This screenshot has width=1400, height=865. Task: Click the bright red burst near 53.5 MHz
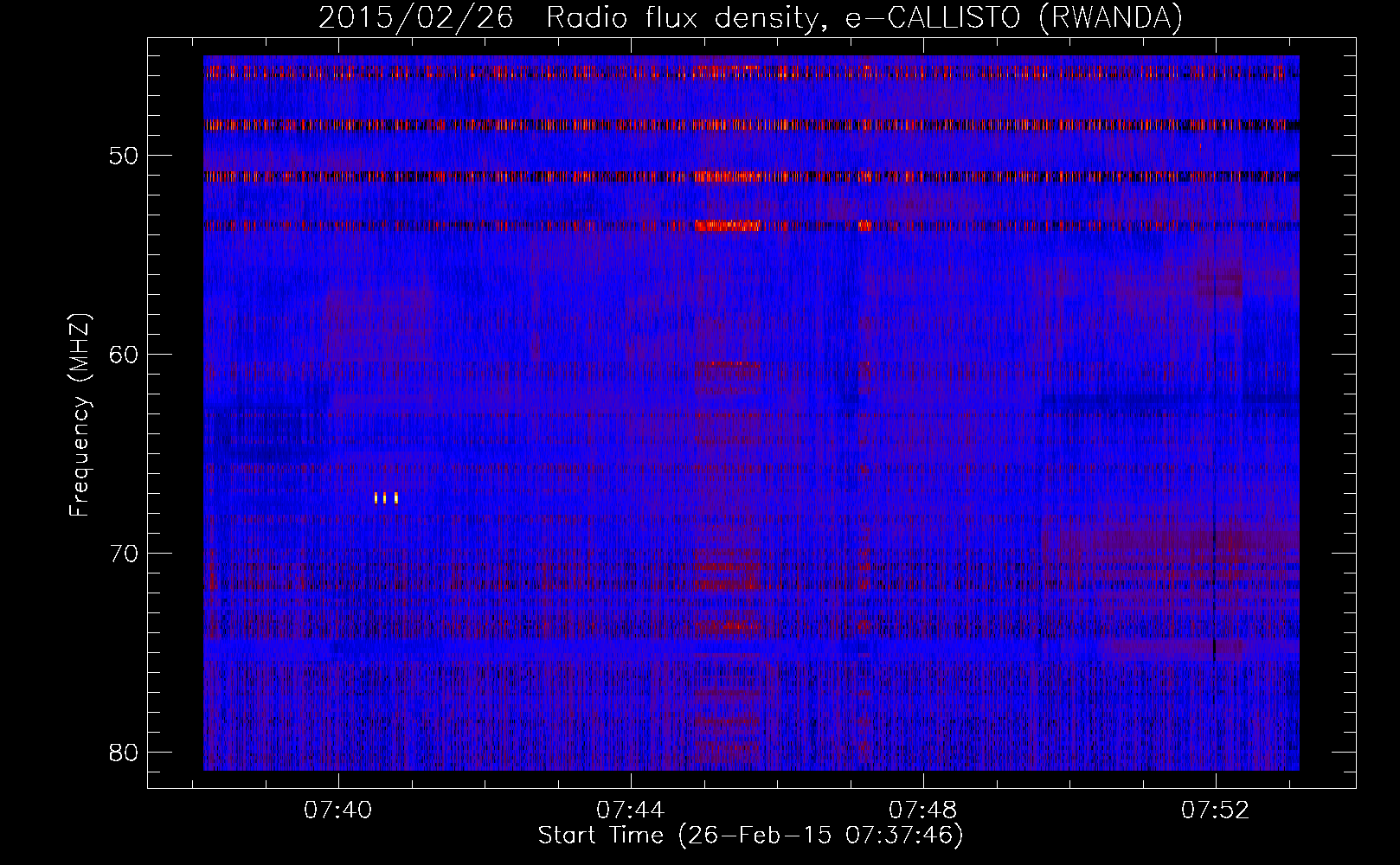coord(727,226)
